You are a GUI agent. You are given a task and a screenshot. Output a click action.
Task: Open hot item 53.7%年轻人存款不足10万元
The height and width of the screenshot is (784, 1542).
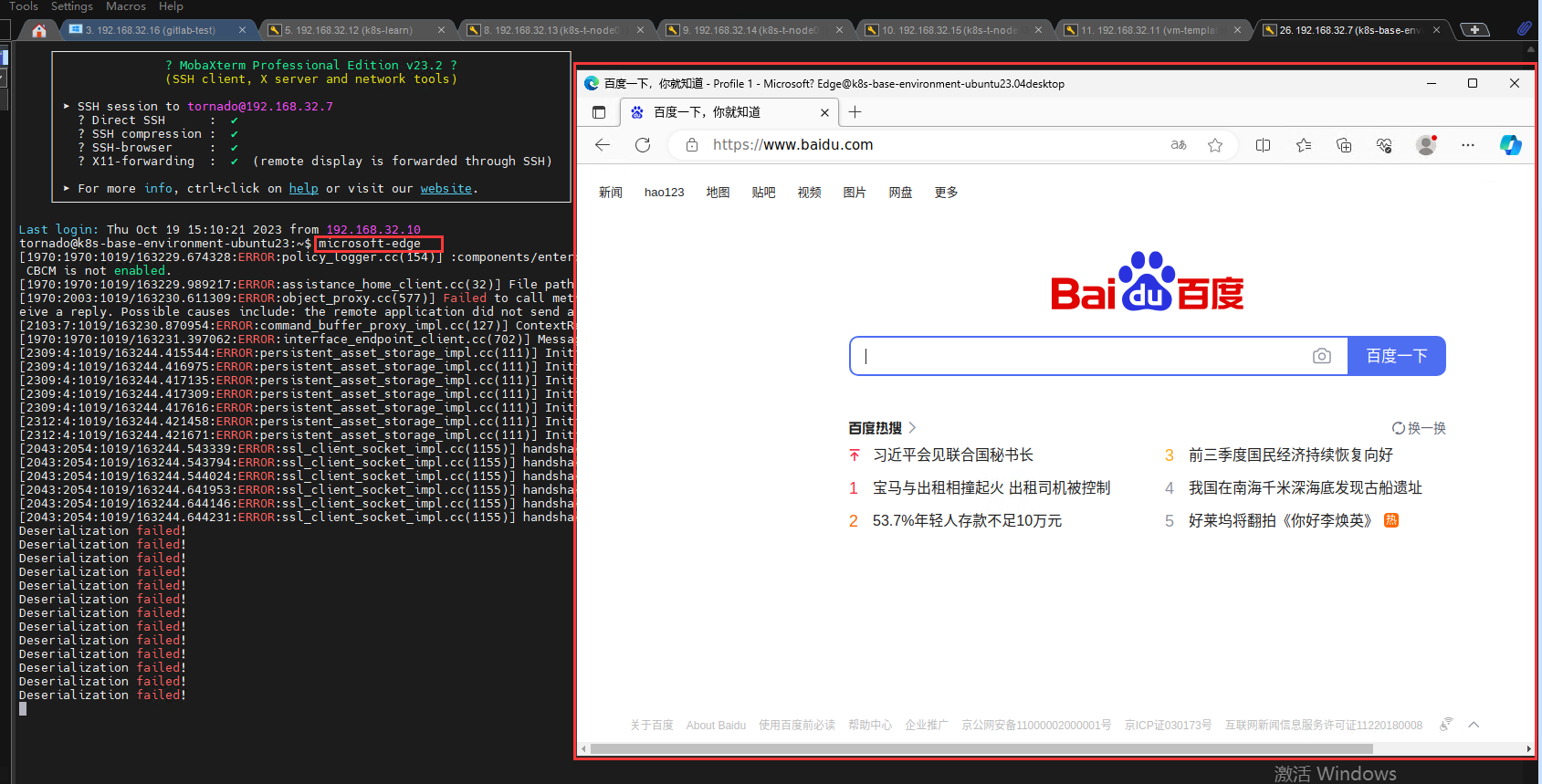[x=967, y=521]
